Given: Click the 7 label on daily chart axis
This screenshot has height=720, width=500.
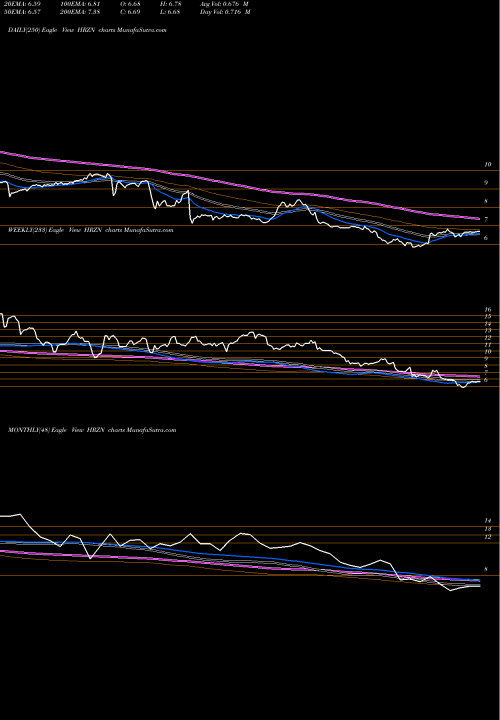Looking at the screenshot, I should click(x=486, y=219).
